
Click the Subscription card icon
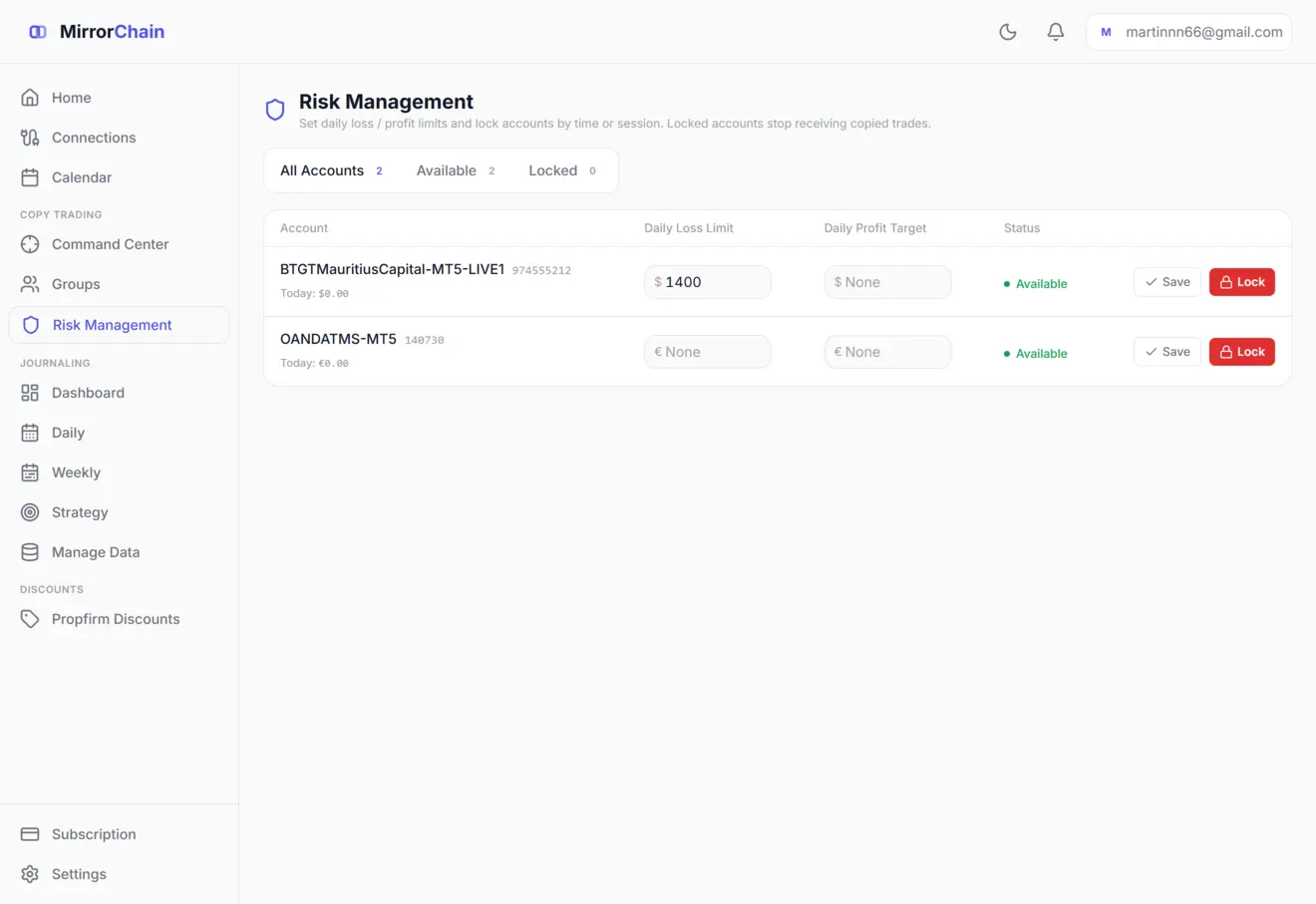[x=30, y=834]
